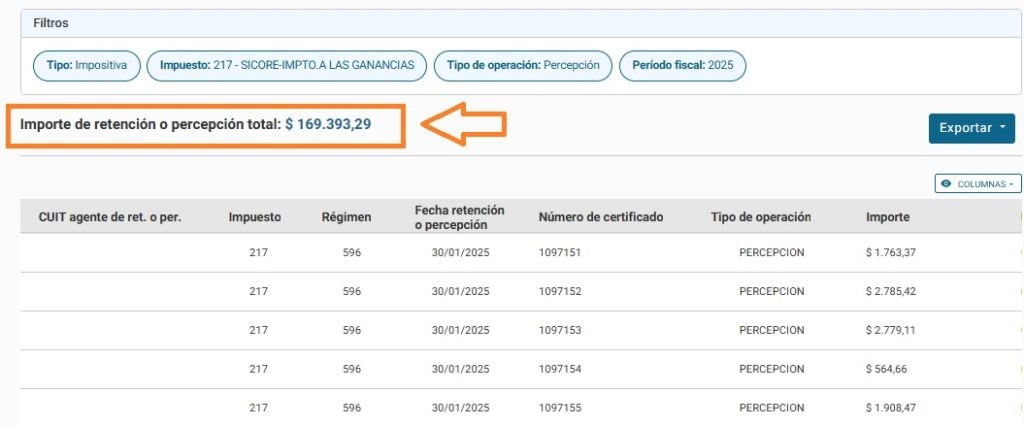Screen dimensions: 1024x426
Task: Click the CUIT agente de ret. header
Action: click(109, 217)
